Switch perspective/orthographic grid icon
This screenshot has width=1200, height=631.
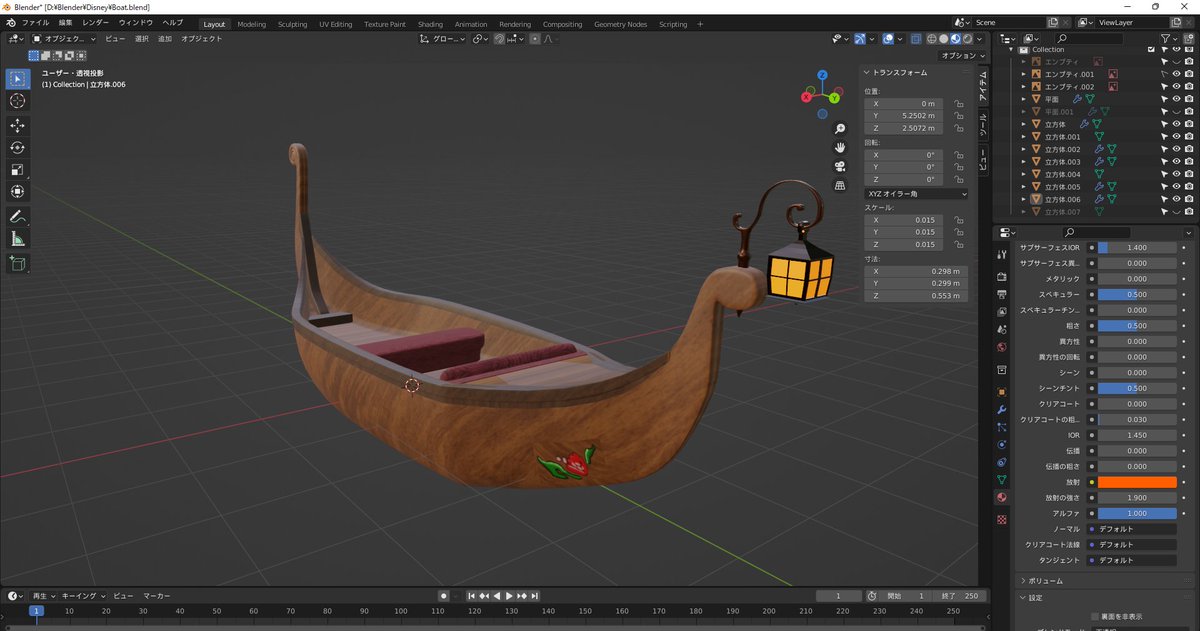click(840, 184)
